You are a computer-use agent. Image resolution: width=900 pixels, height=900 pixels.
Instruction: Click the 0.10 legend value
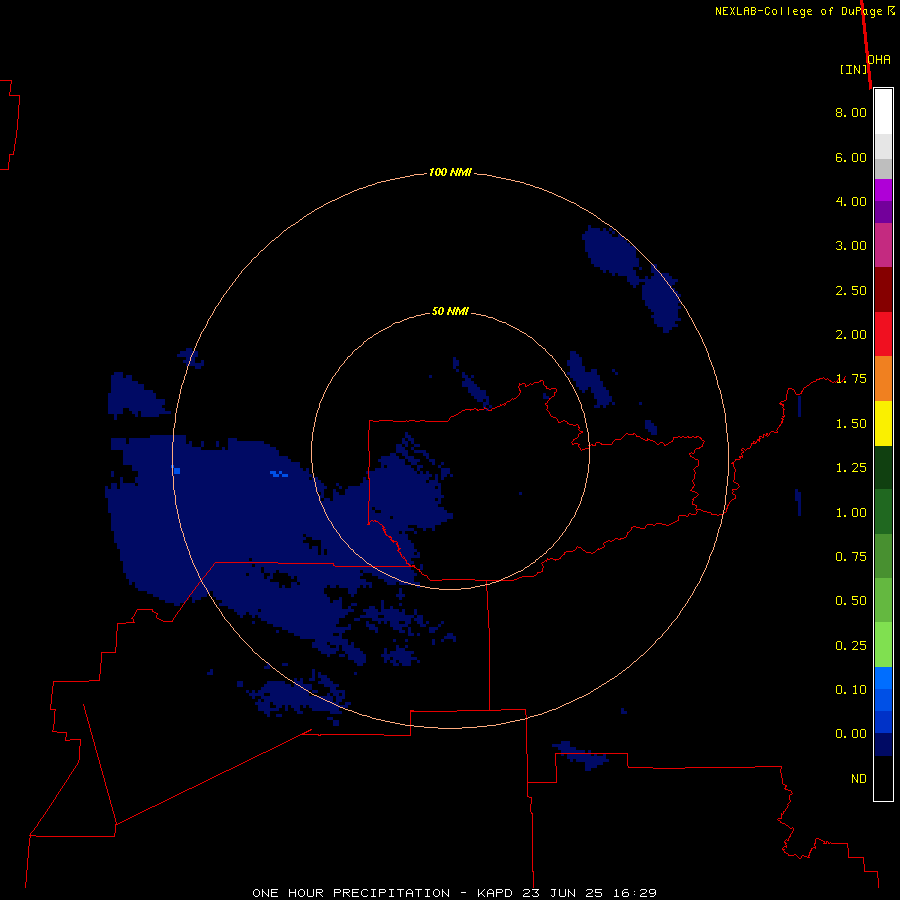coord(851,690)
